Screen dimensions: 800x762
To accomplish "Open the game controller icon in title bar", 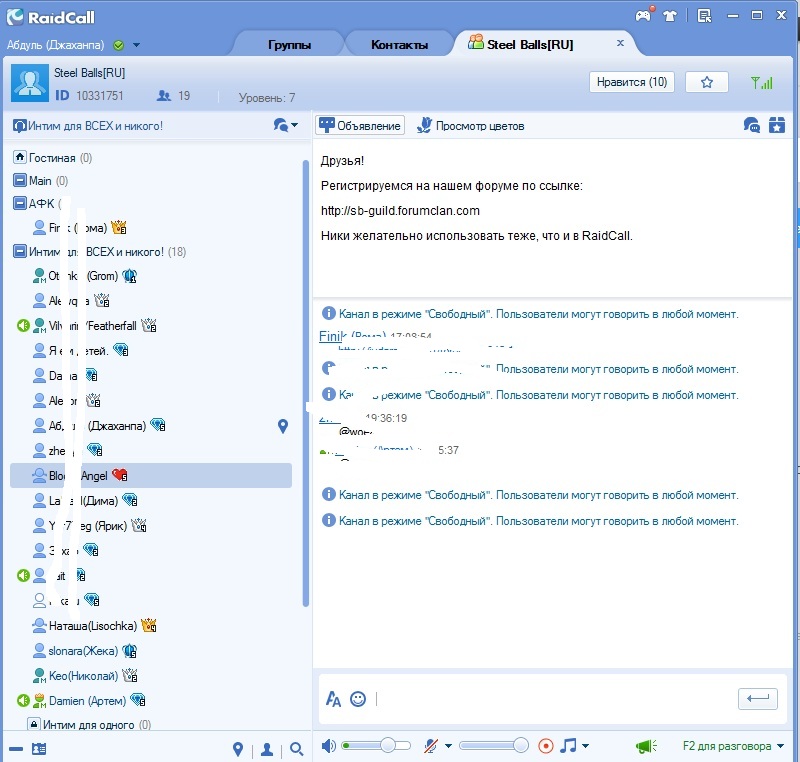I will click(x=644, y=16).
